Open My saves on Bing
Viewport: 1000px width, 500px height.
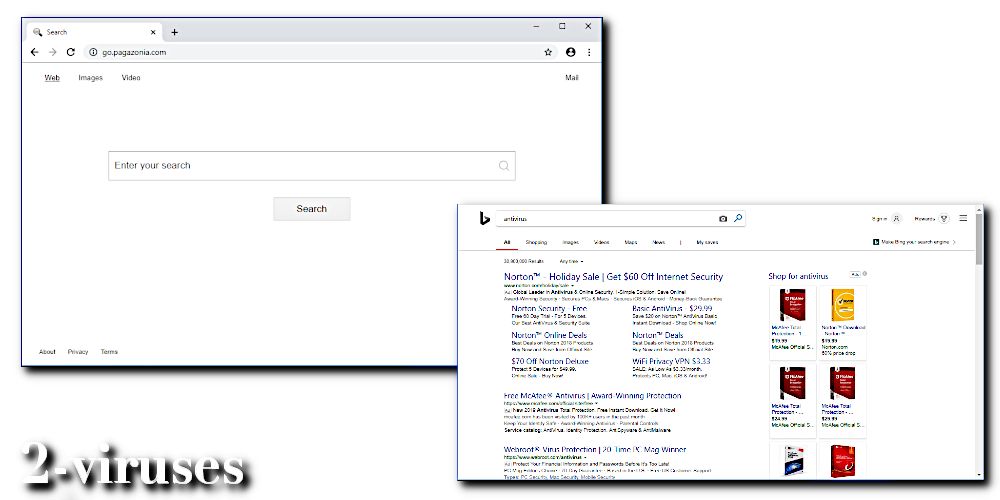[x=707, y=242]
